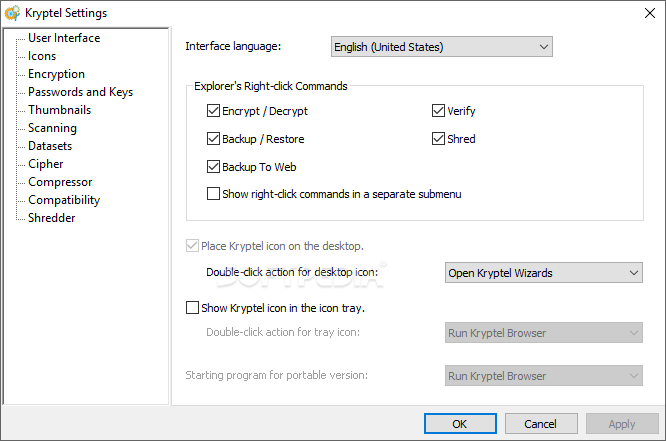Click the Apply button
The height and width of the screenshot is (441, 666).
point(622,424)
